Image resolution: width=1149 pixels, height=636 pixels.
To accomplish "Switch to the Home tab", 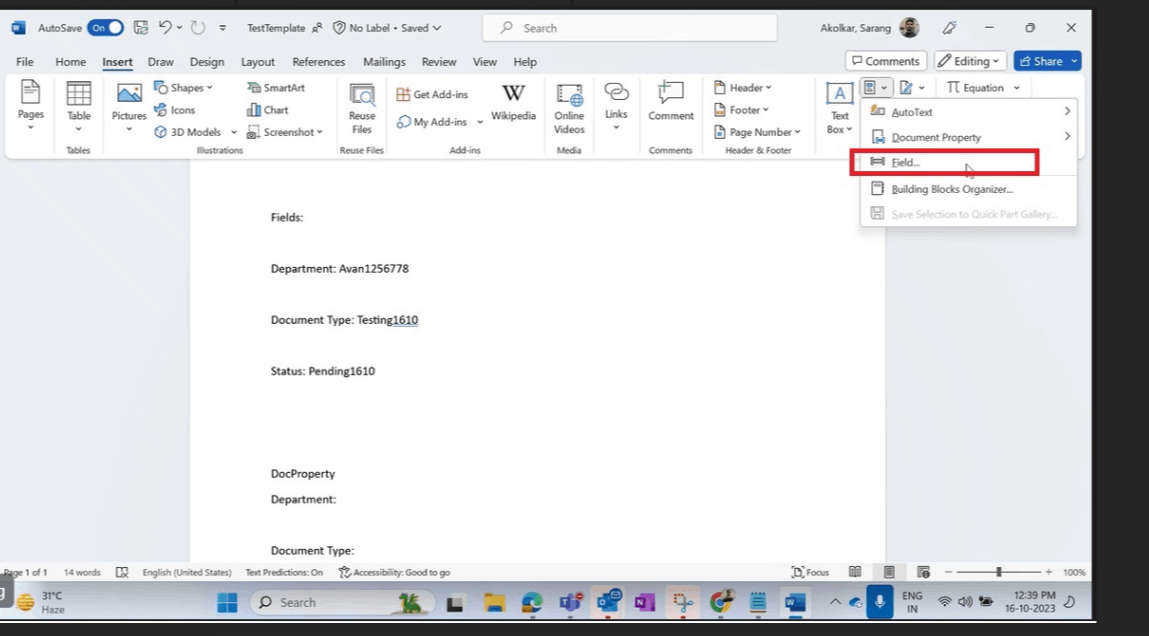I will click(x=70, y=62).
